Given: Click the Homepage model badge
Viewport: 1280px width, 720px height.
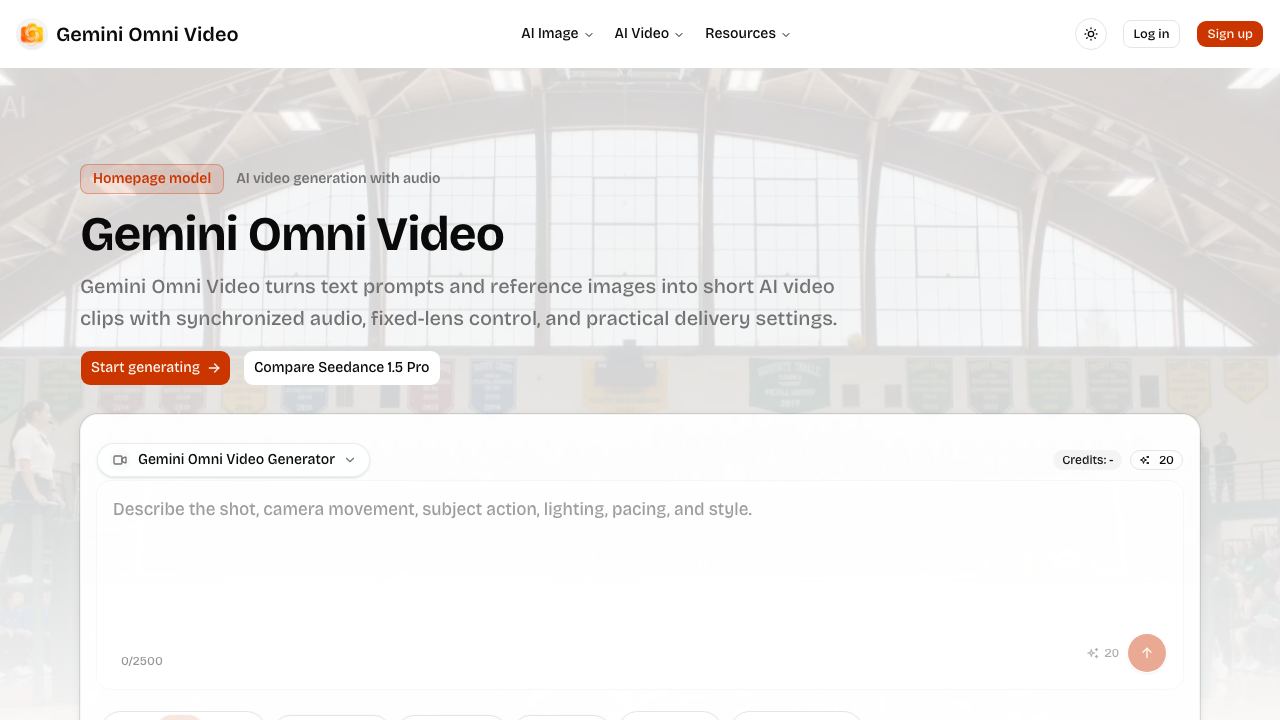Looking at the screenshot, I should (152, 179).
